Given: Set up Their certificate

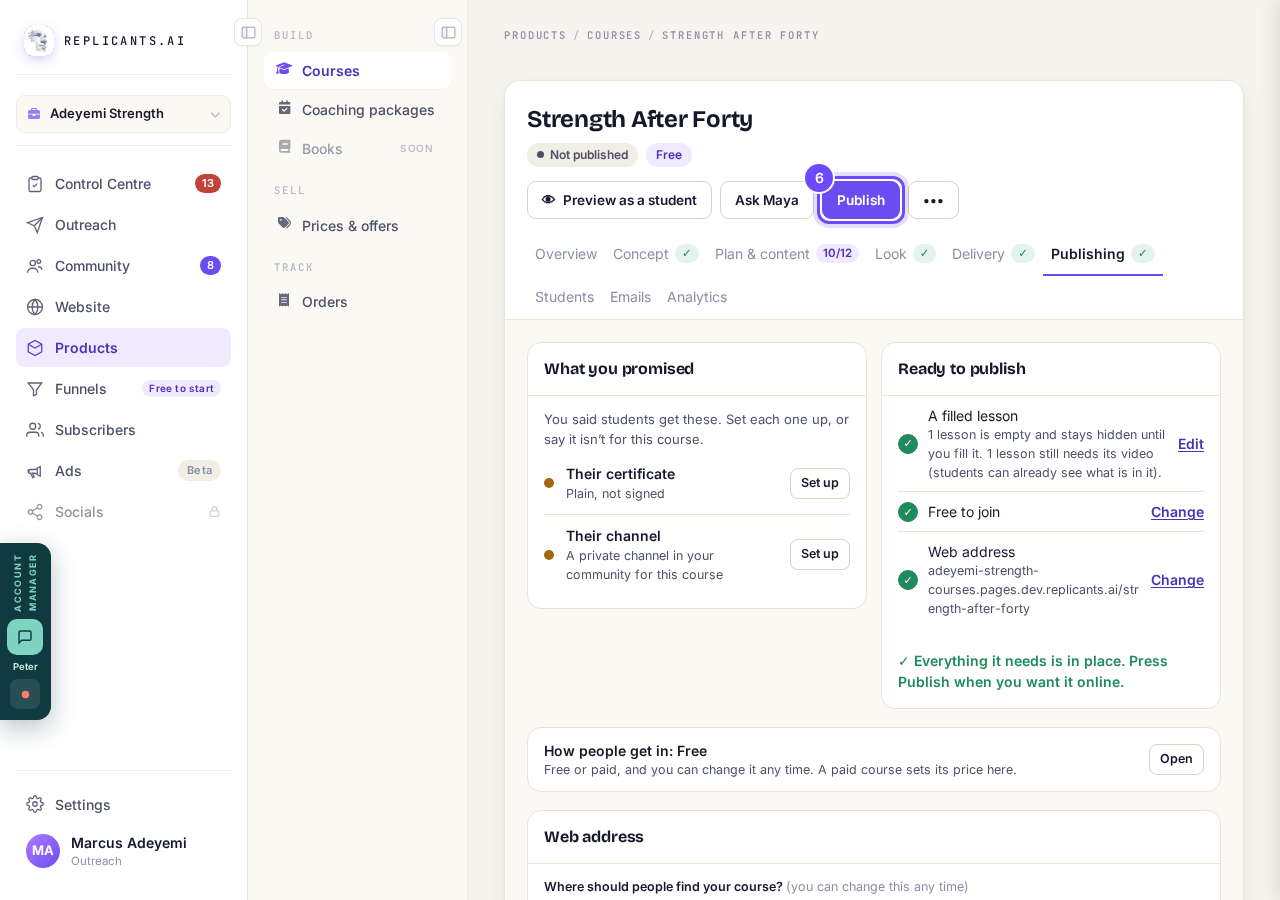Looking at the screenshot, I should pyautogui.click(x=820, y=483).
